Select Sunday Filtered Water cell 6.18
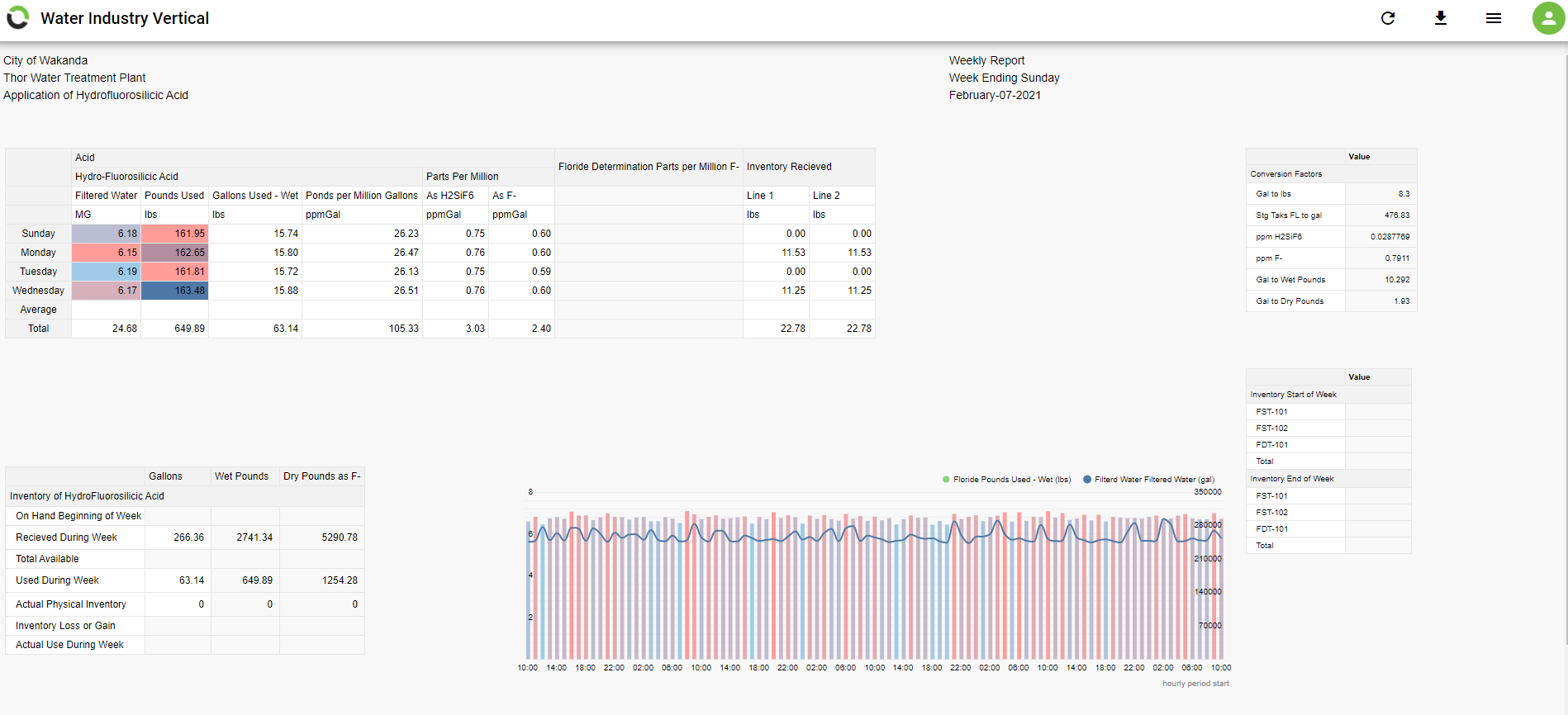The height and width of the screenshot is (715, 1568). click(x=107, y=234)
